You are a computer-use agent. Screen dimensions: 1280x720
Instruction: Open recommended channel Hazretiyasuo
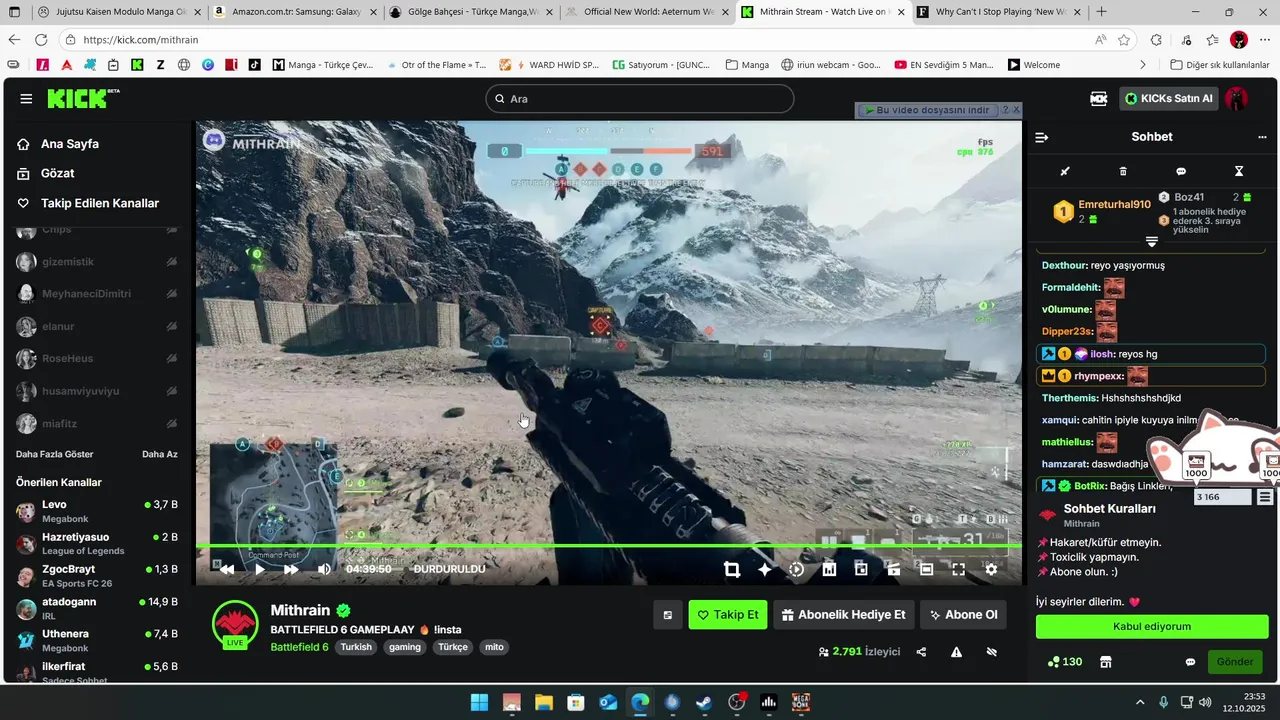click(x=96, y=543)
